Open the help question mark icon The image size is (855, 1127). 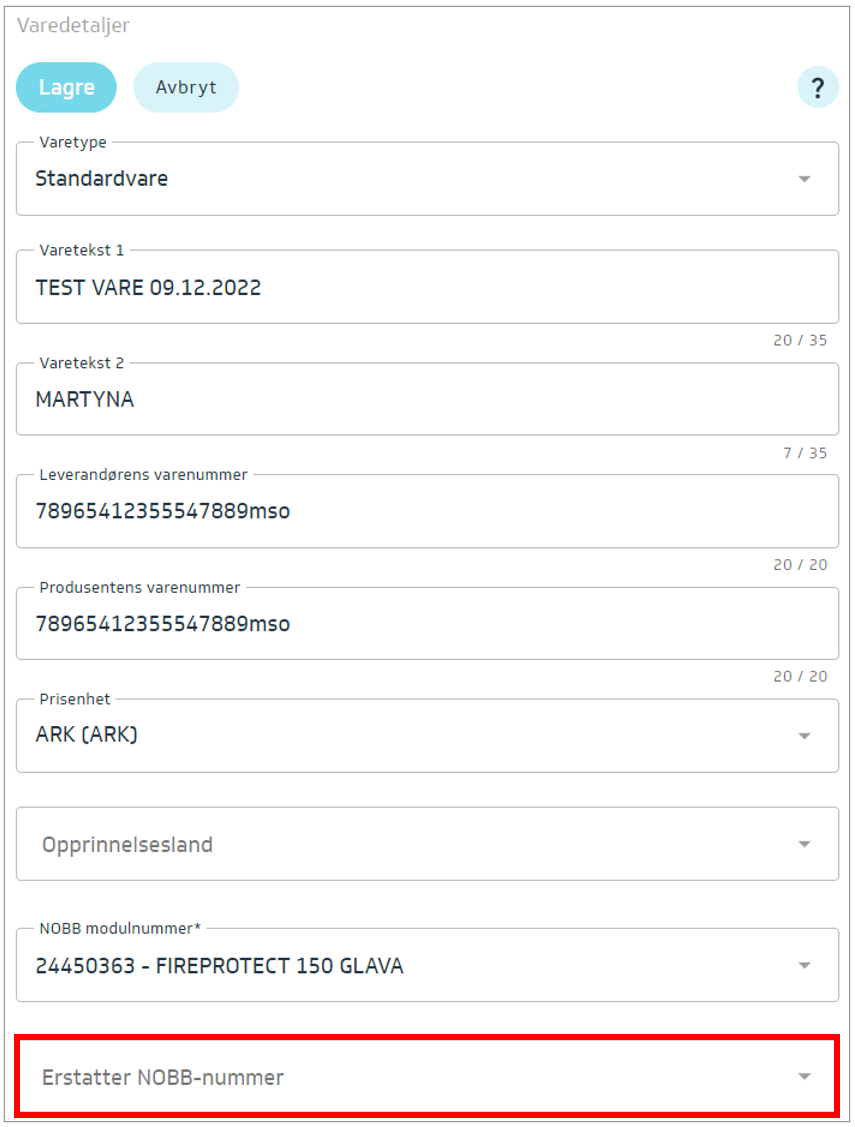click(817, 88)
